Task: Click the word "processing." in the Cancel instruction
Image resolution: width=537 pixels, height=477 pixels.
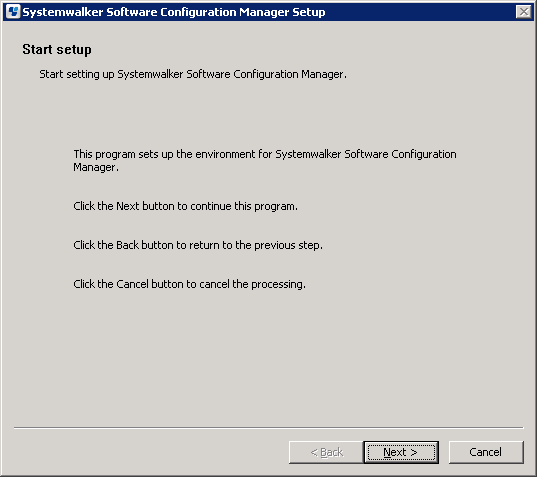Action: point(278,284)
